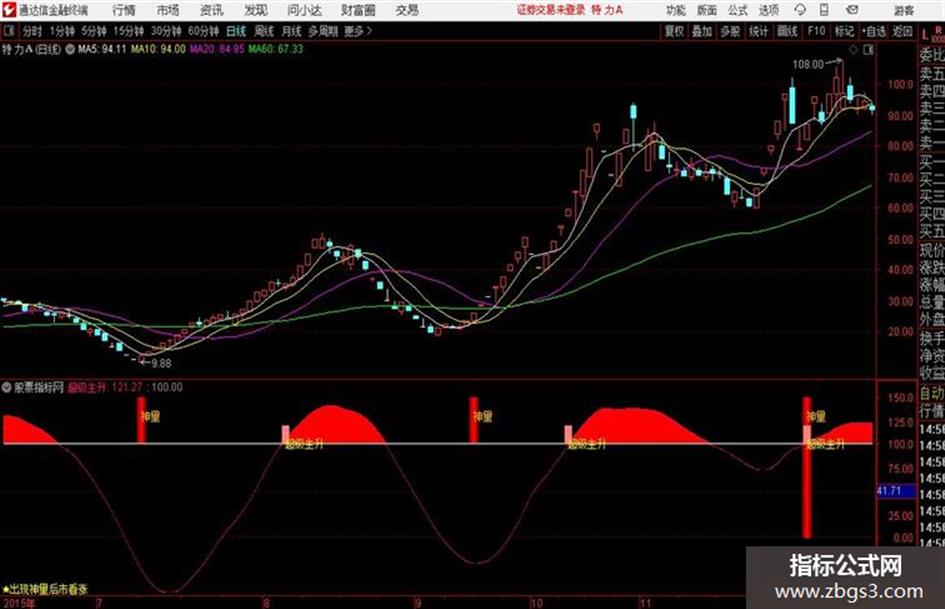Image resolution: width=945 pixels, height=609 pixels.
Task: Toggle the chart side panel icon
Action: coord(868,51)
